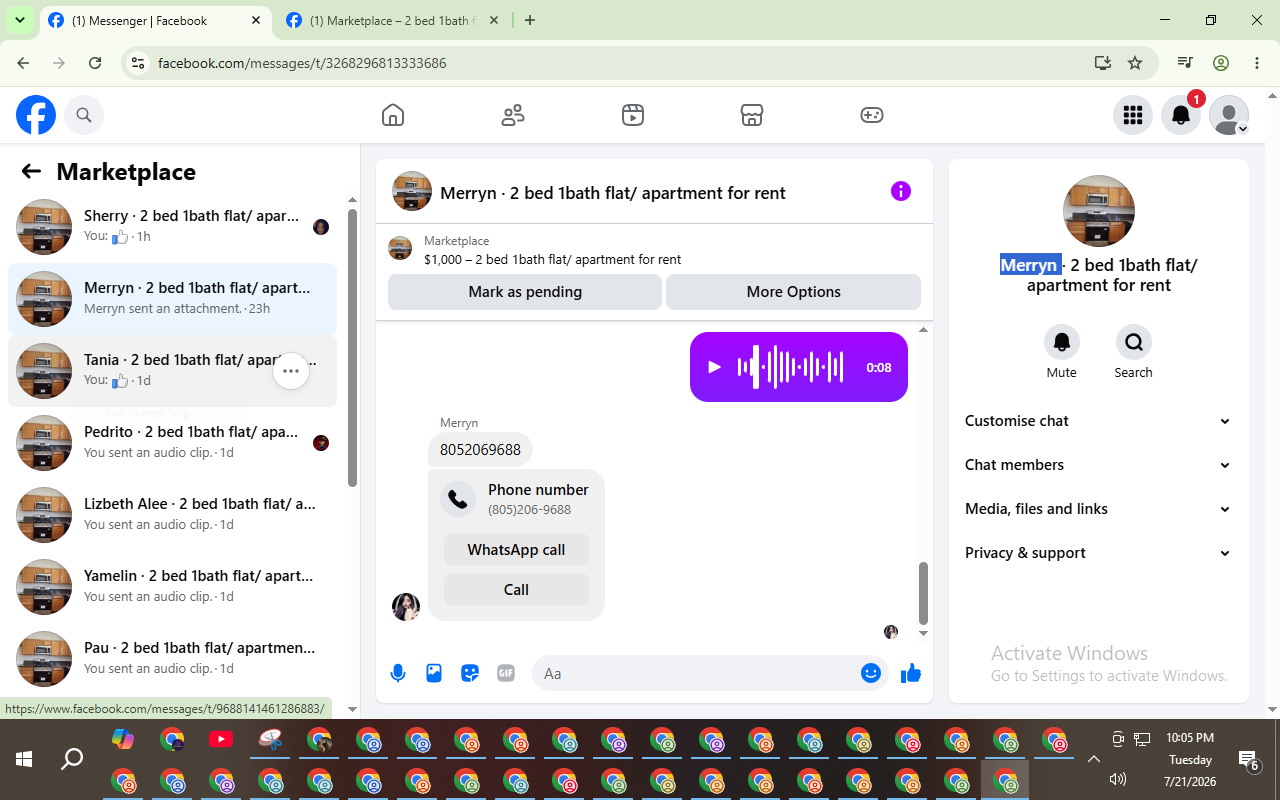Send a thumbs-up like

[x=910, y=673]
